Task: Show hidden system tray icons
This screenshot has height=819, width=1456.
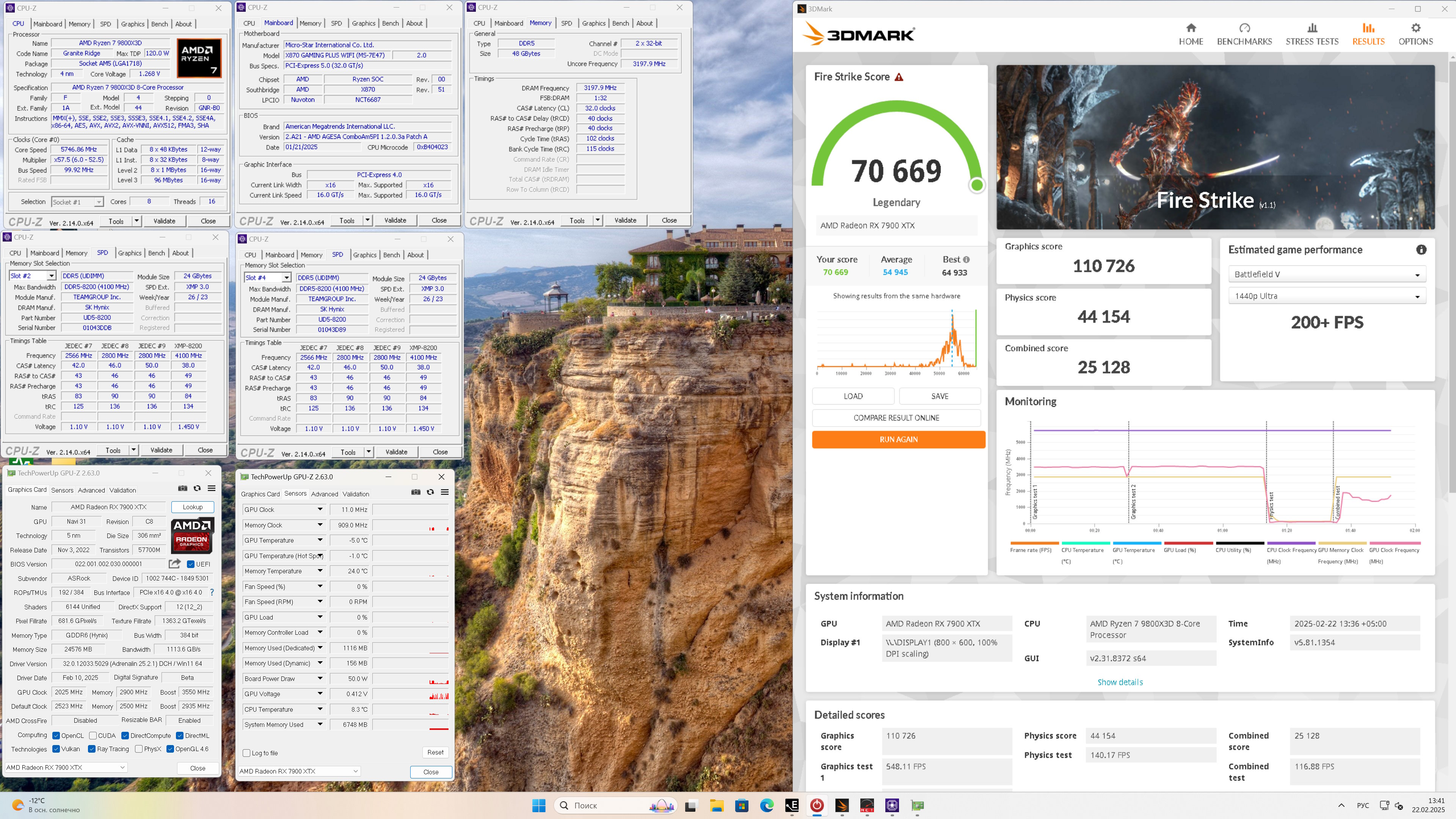Action: pyautogui.click(x=1341, y=805)
